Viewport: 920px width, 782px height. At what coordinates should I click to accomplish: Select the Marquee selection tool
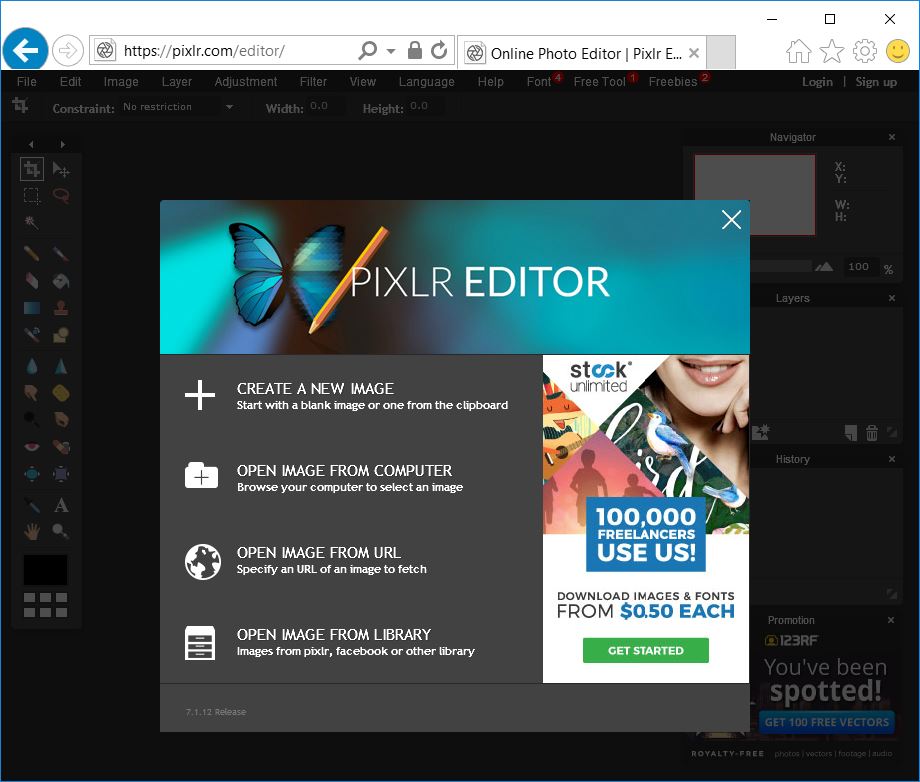coord(32,196)
